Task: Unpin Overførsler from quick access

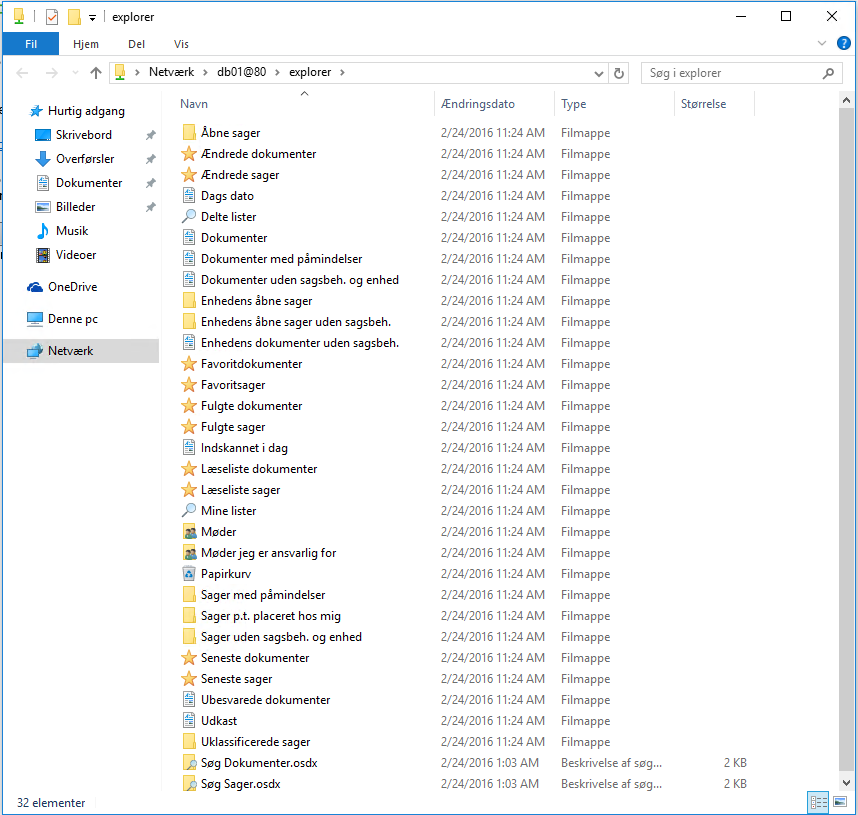Action: click(150, 159)
